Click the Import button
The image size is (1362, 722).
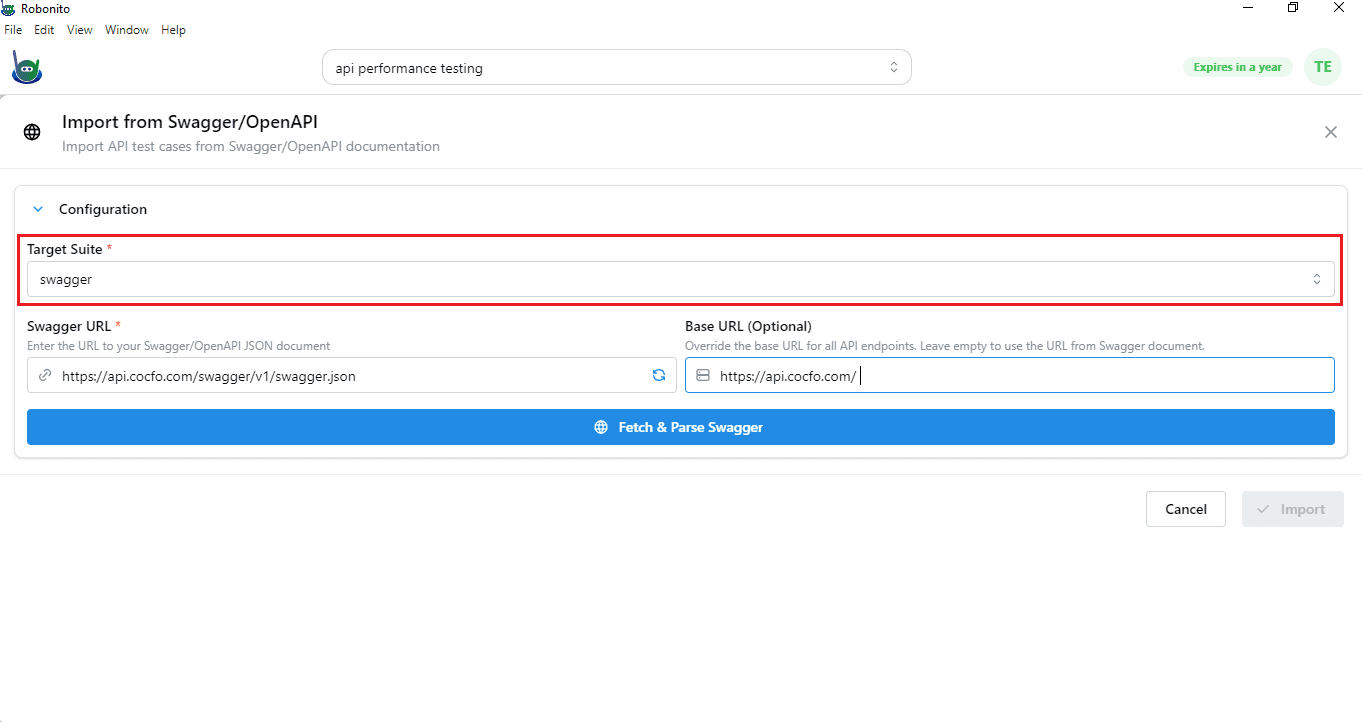click(1293, 509)
